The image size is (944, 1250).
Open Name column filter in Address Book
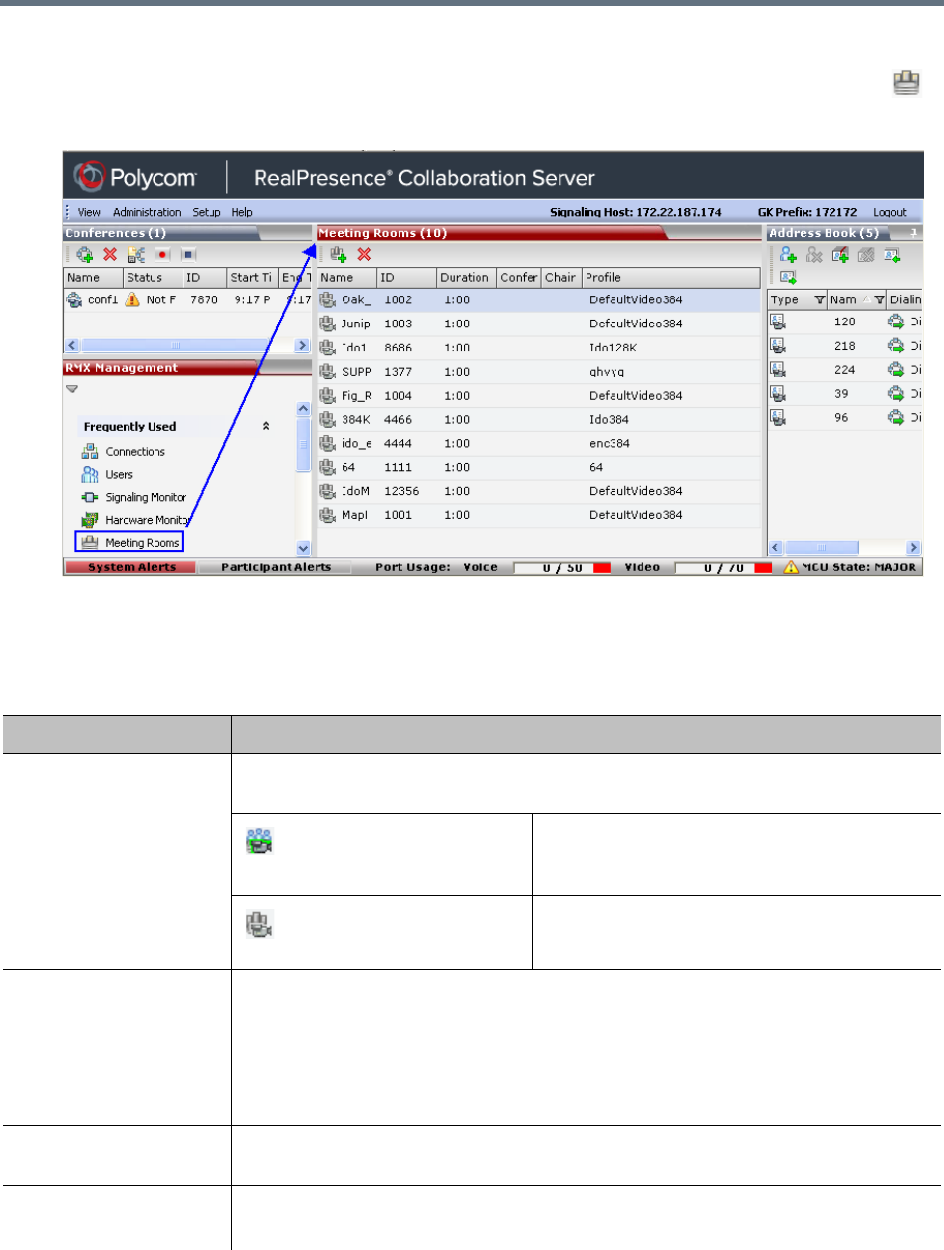click(x=880, y=299)
